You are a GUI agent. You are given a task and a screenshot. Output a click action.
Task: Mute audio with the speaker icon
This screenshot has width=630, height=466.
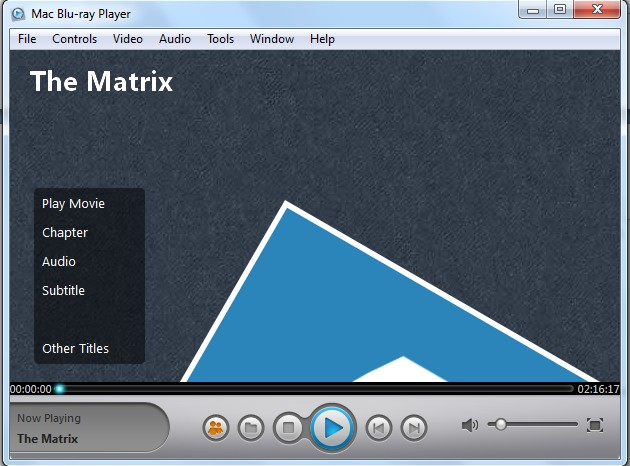(469, 425)
